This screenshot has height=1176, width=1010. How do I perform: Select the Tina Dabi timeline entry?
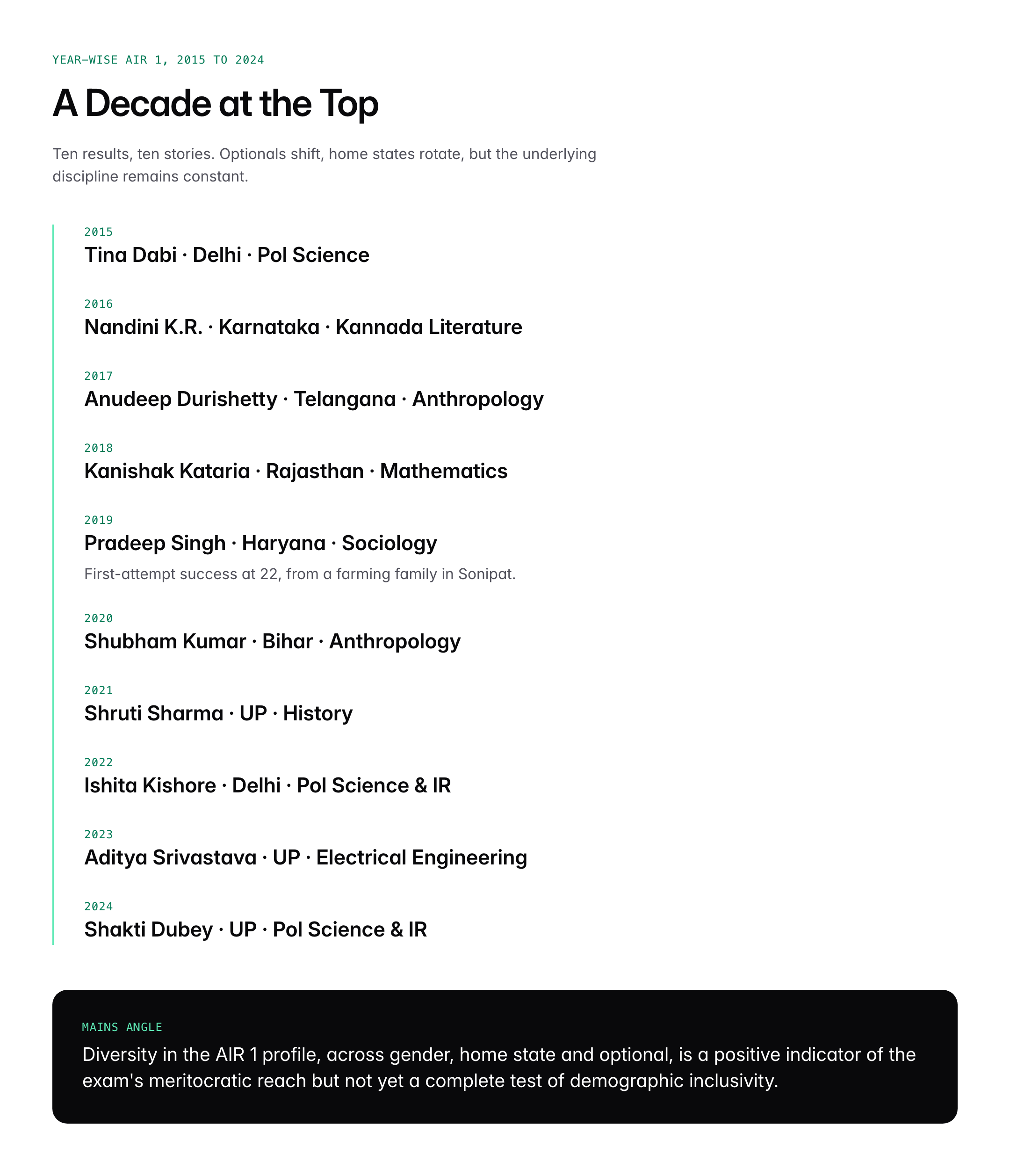[x=226, y=255]
